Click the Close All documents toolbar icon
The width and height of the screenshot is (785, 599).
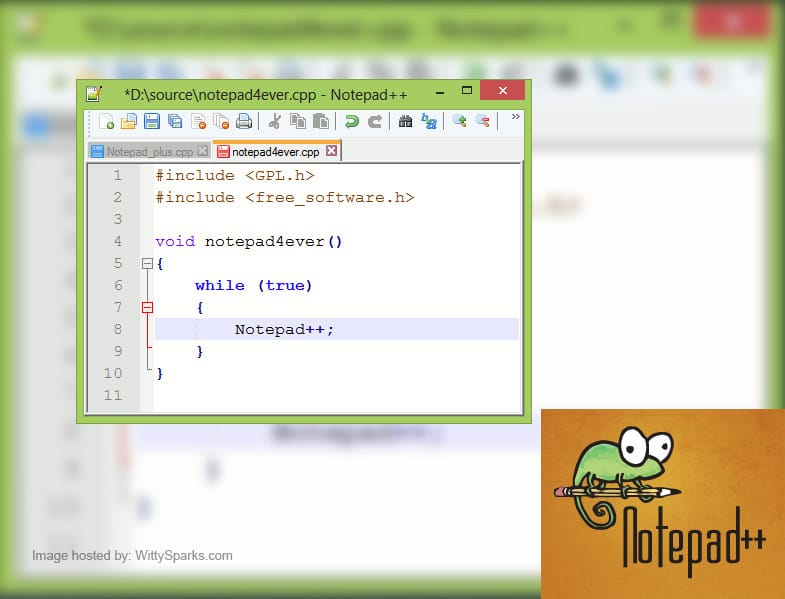point(221,121)
